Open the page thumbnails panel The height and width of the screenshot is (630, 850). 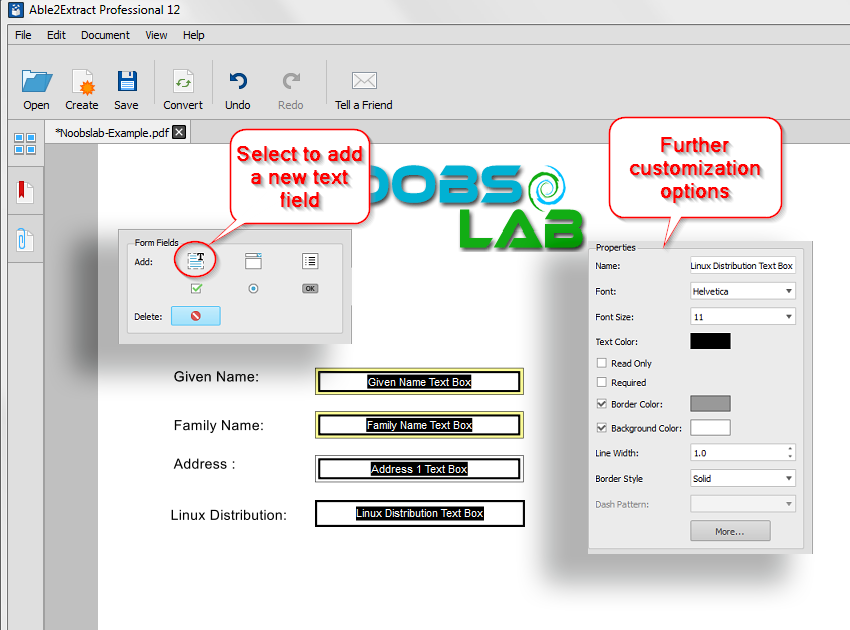coord(25,143)
